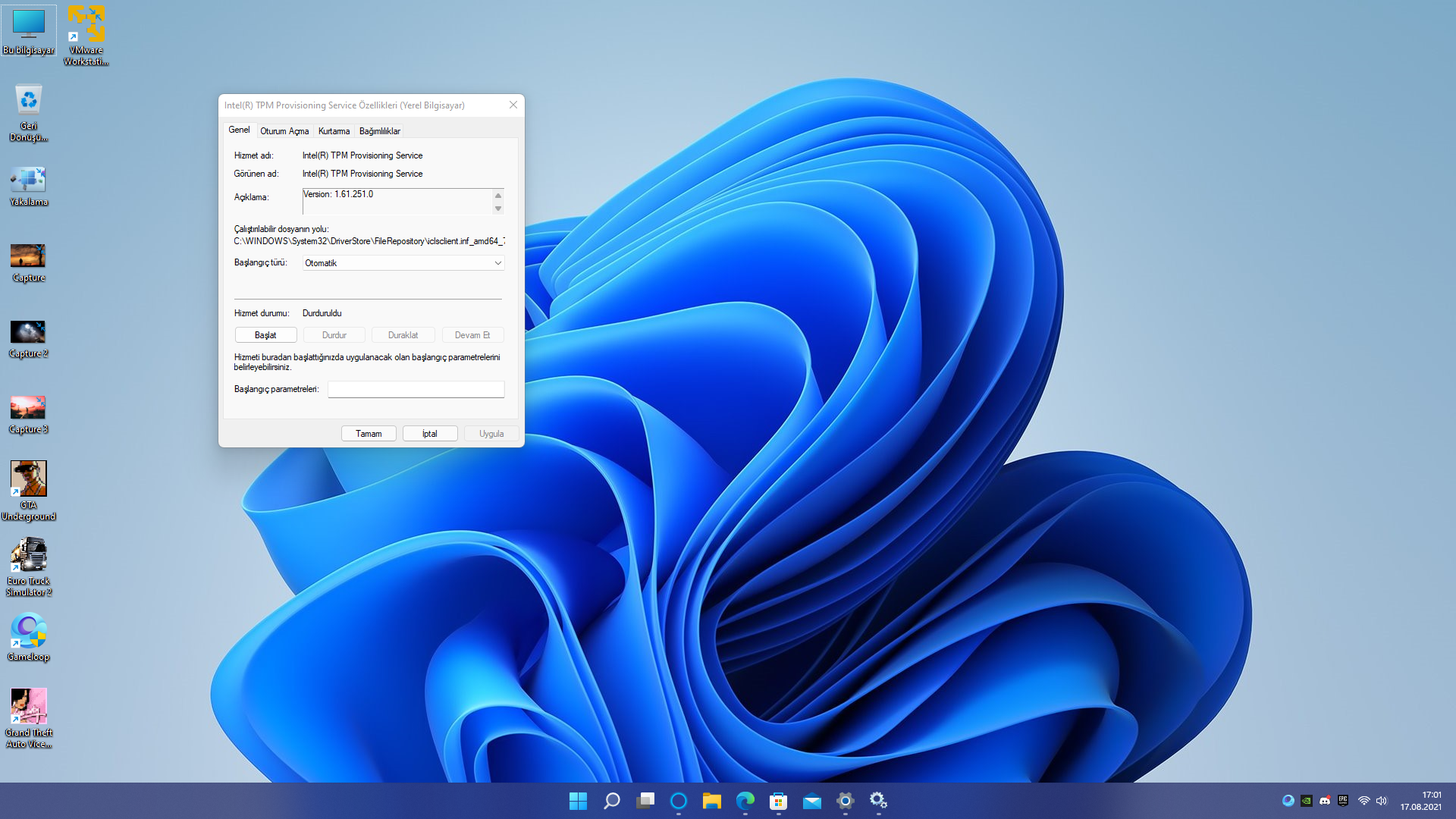Screen dimensions: 1456x819
Task: Expand the Başlangıç türü dropdown
Action: click(403, 263)
